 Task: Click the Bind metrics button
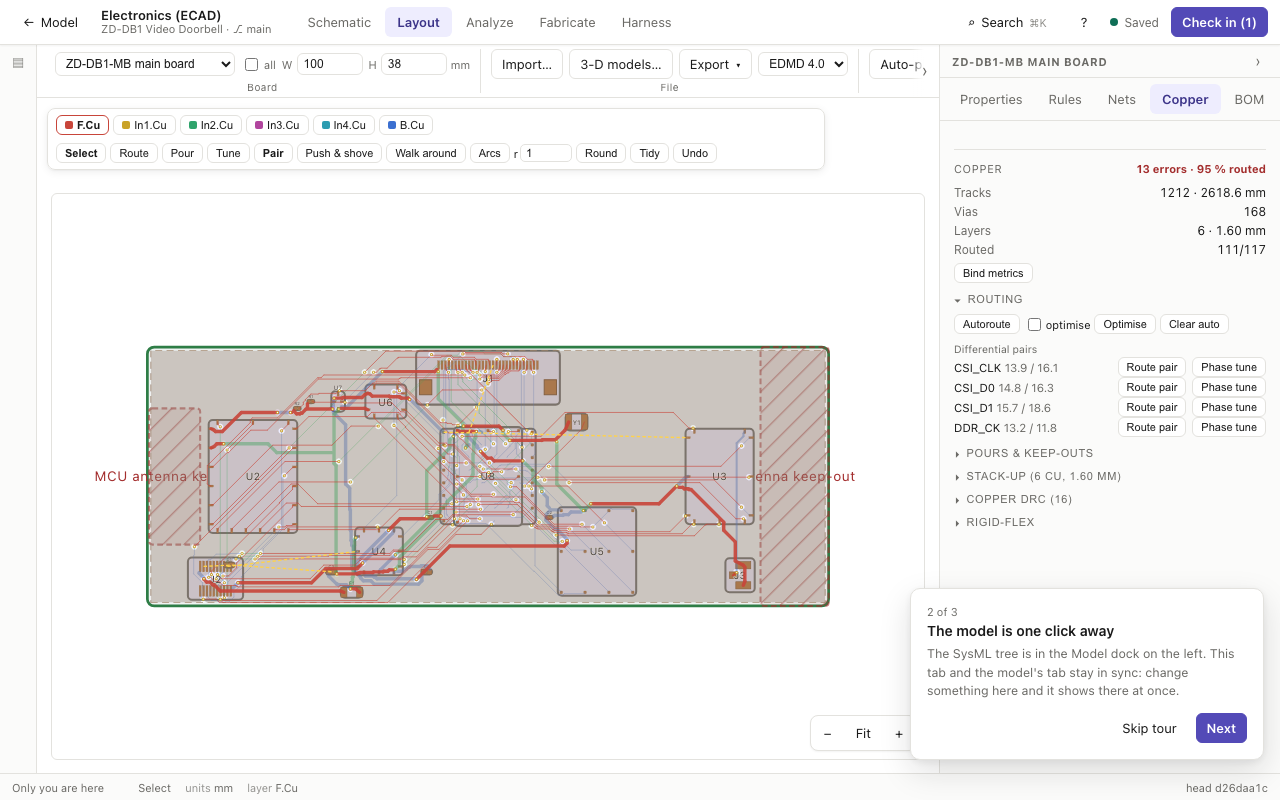[x=993, y=273]
